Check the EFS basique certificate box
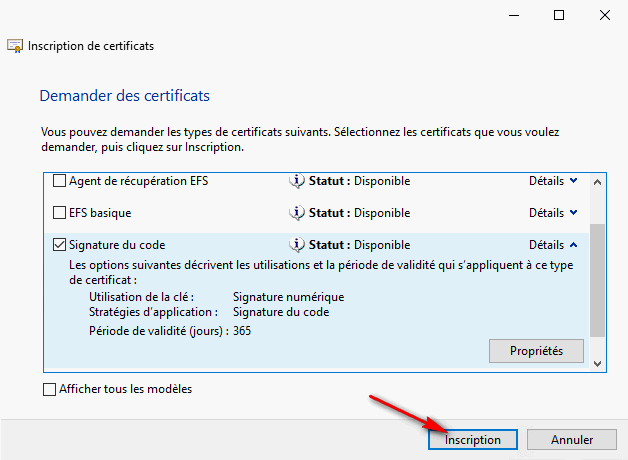Image resolution: width=628 pixels, height=460 pixels. coord(59,213)
